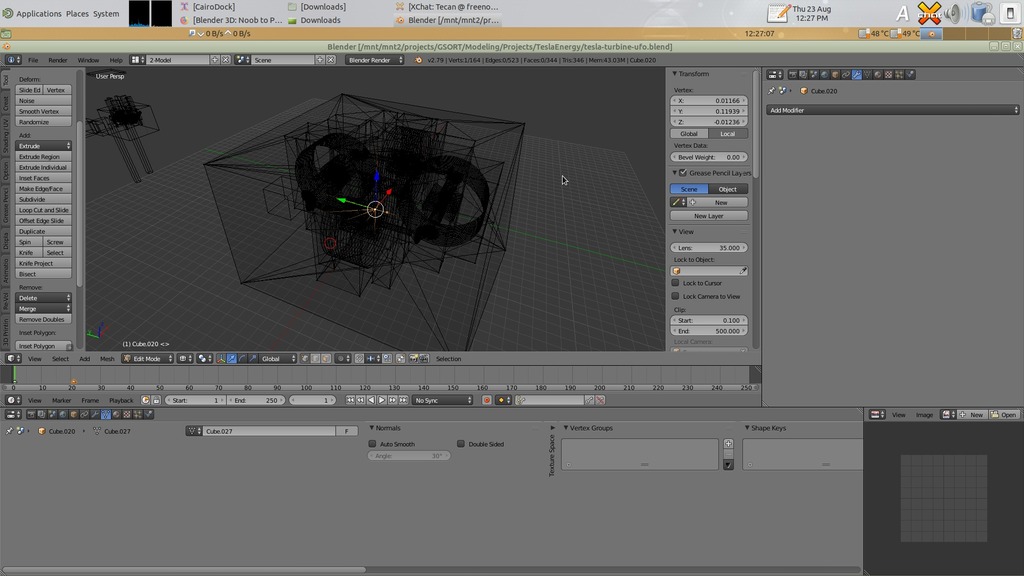This screenshot has height=576, width=1024.
Task: Open the Mesh menu in viewport header
Action: 107,358
